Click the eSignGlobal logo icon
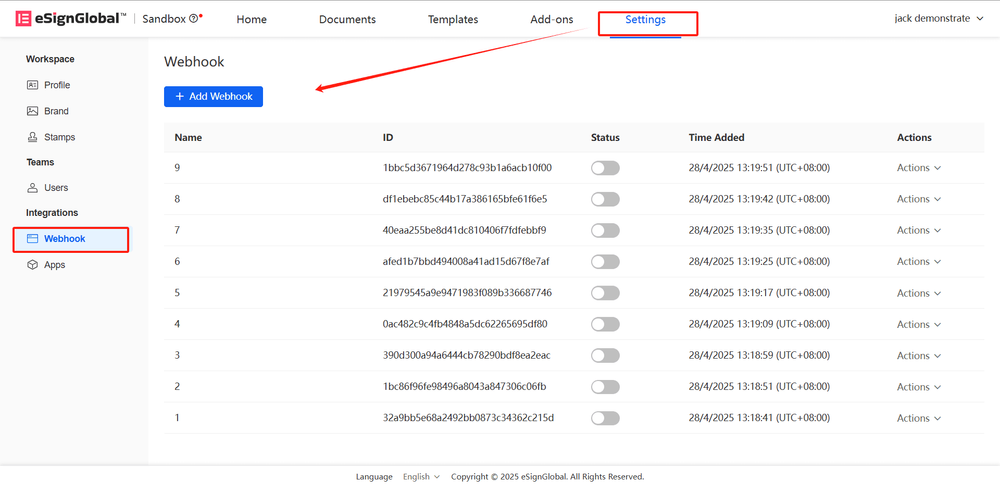Viewport: 1000px width, 486px height. (23, 19)
